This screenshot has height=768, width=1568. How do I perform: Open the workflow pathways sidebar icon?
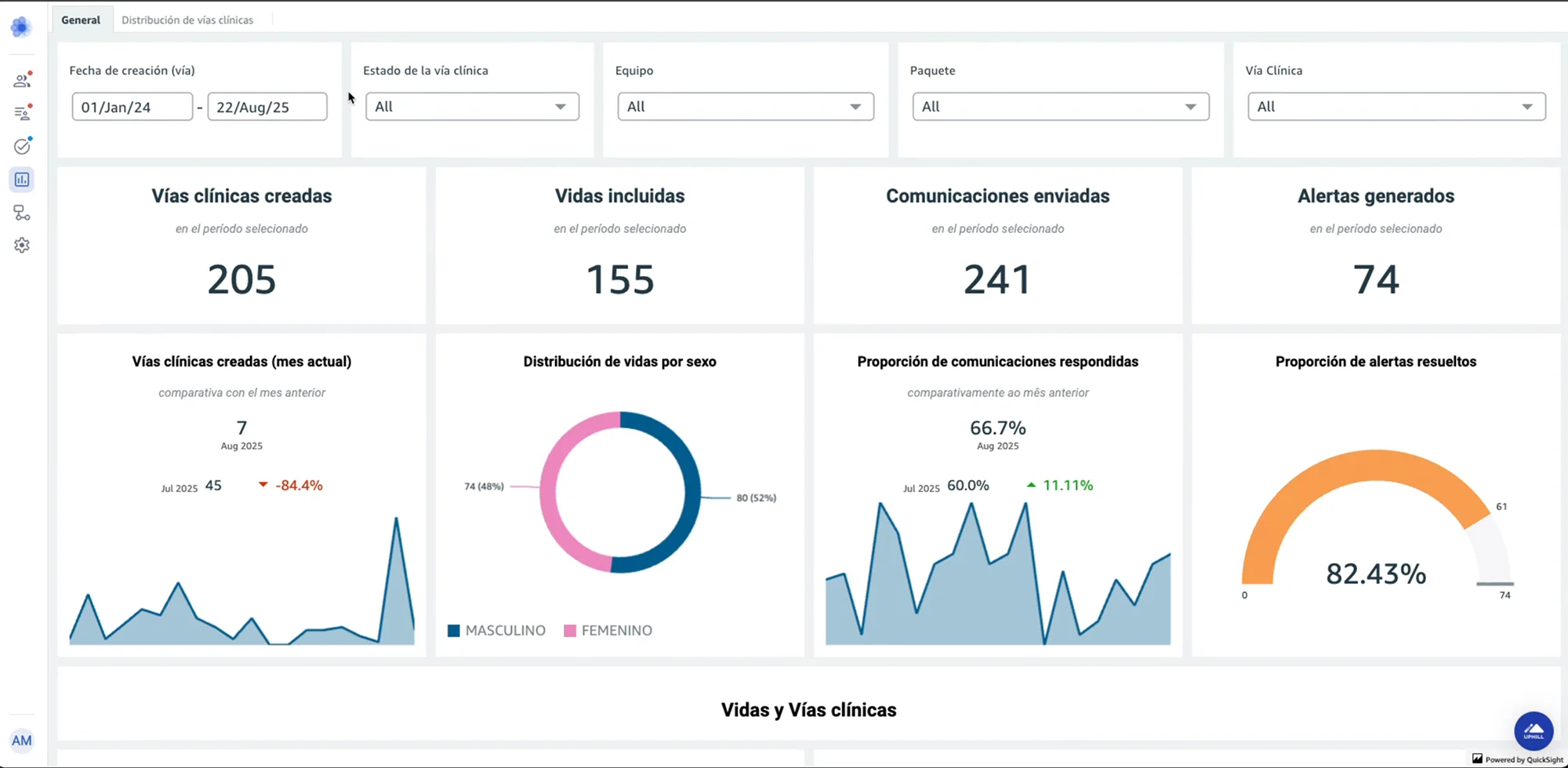pos(22,213)
